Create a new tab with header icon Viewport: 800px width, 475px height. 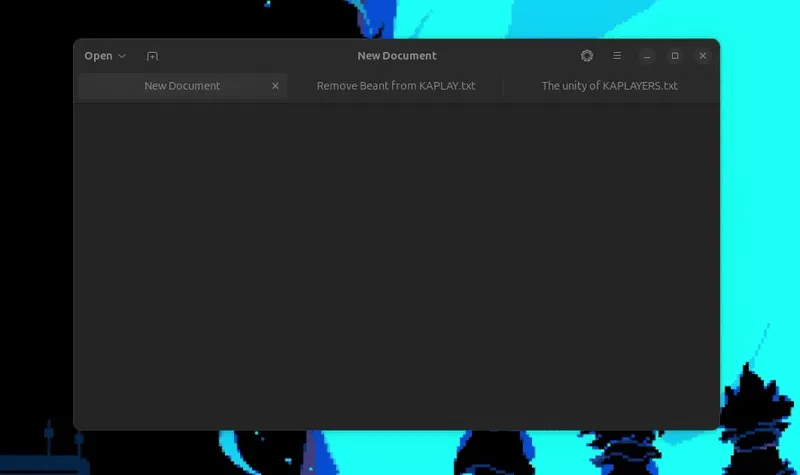pos(152,56)
